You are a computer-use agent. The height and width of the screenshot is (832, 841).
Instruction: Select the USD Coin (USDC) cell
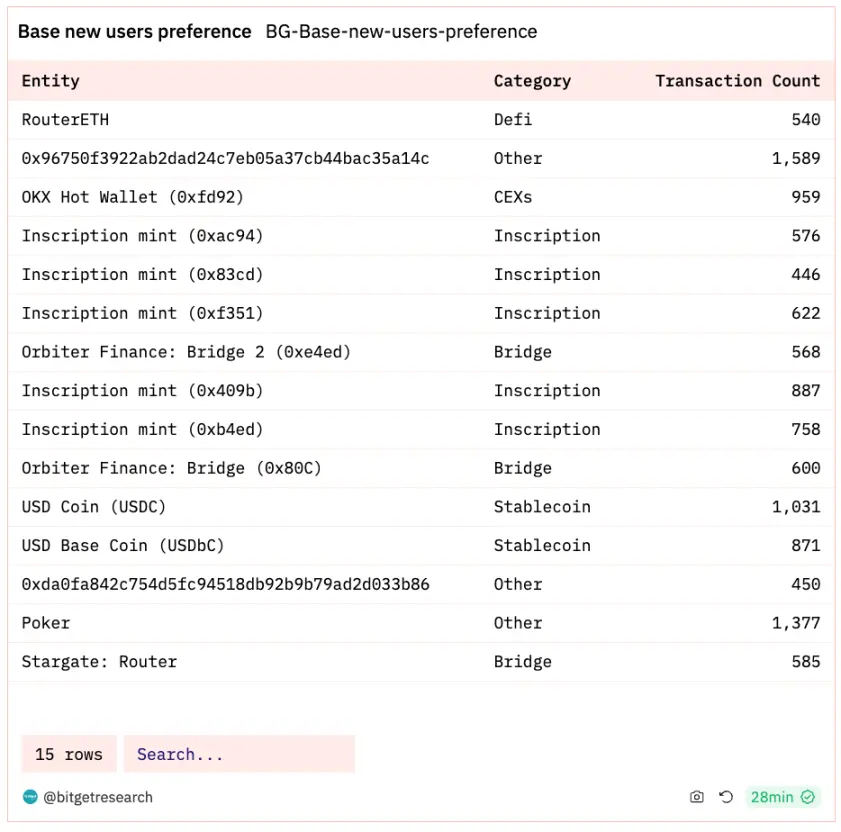(x=94, y=507)
